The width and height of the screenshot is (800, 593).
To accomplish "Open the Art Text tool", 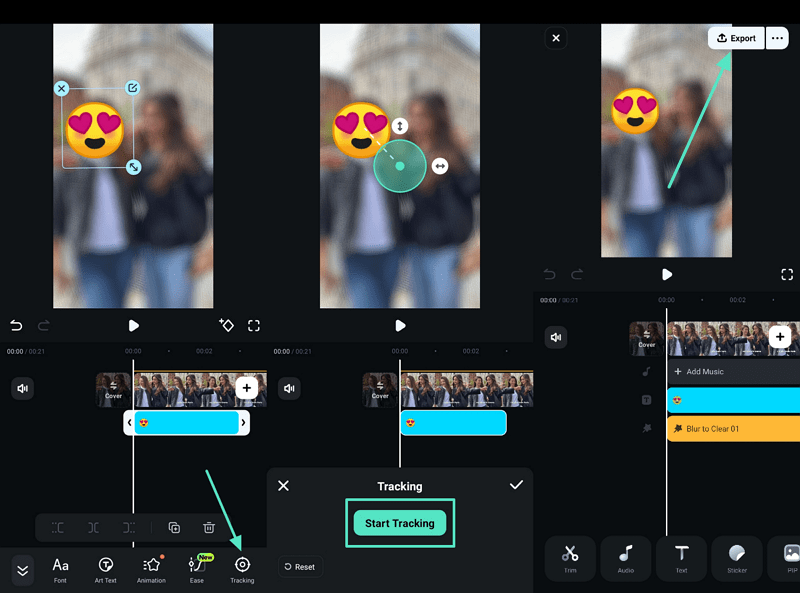I will click(106, 568).
